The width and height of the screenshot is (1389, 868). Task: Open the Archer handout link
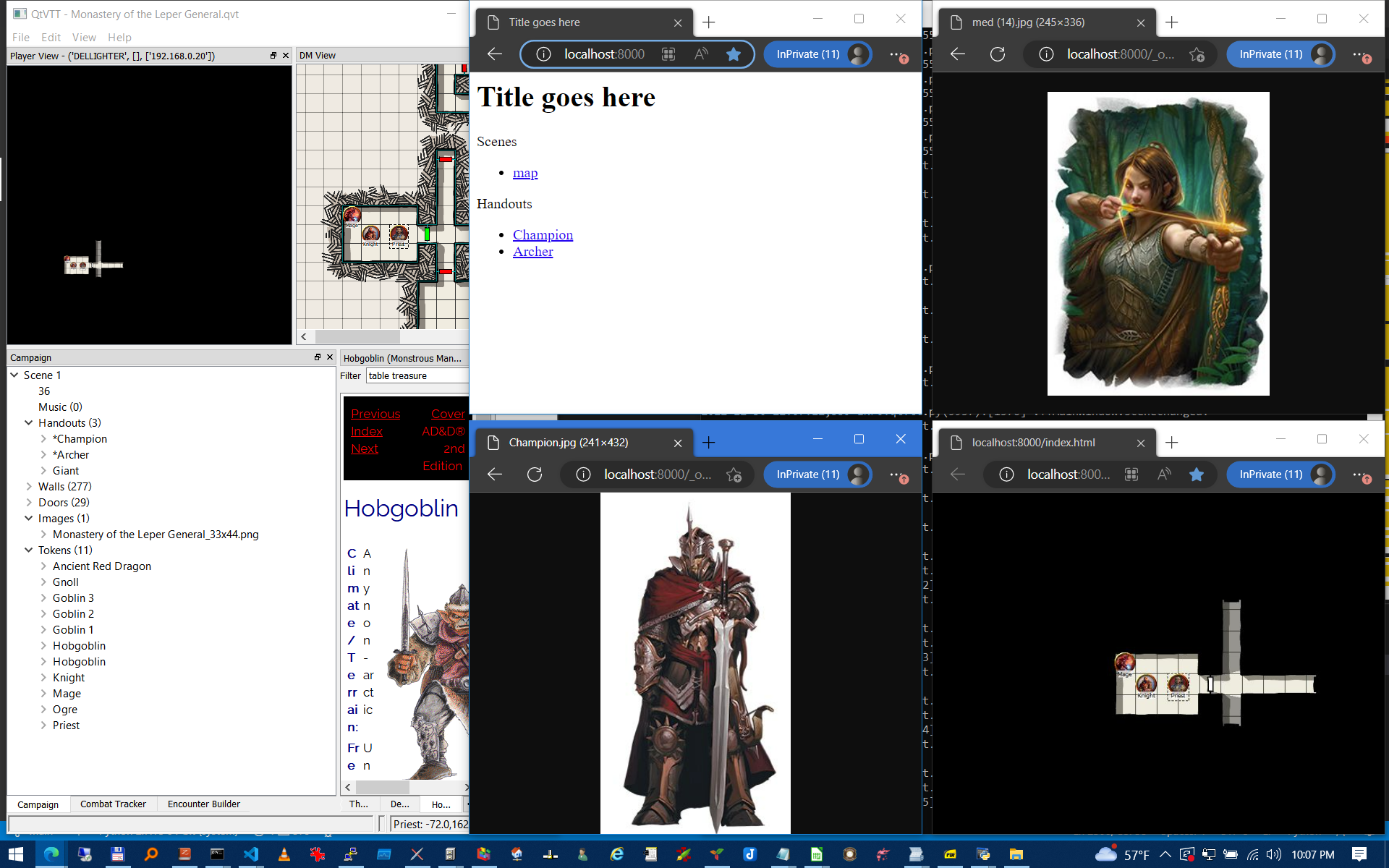(533, 252)
